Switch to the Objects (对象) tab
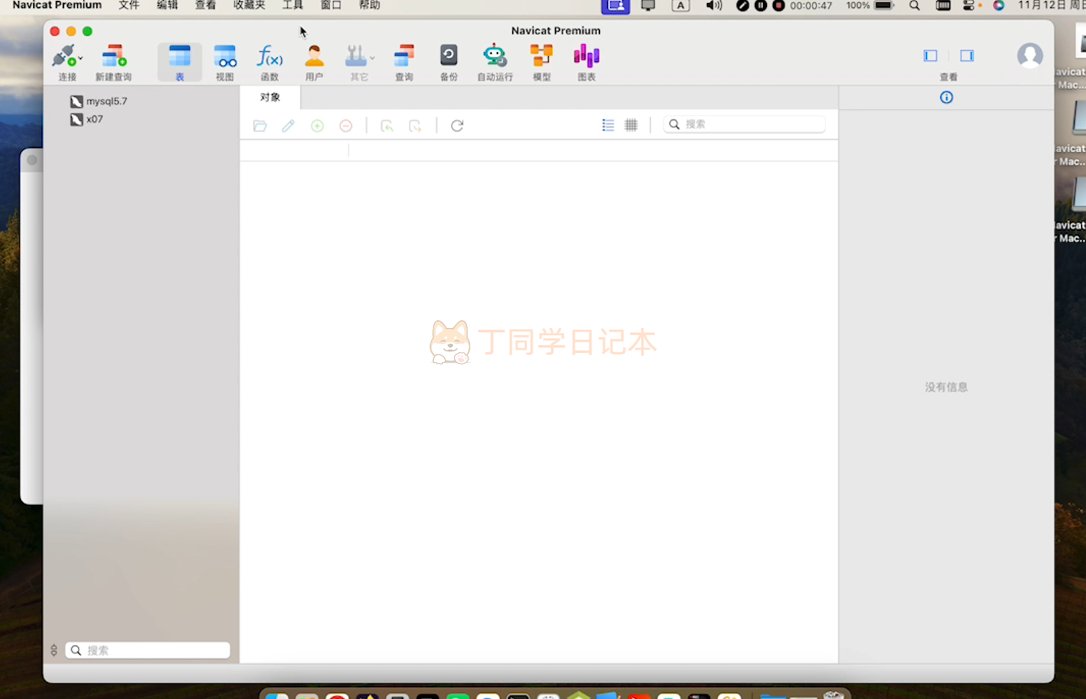The image size is (1086, 699). tap(270, 97)
